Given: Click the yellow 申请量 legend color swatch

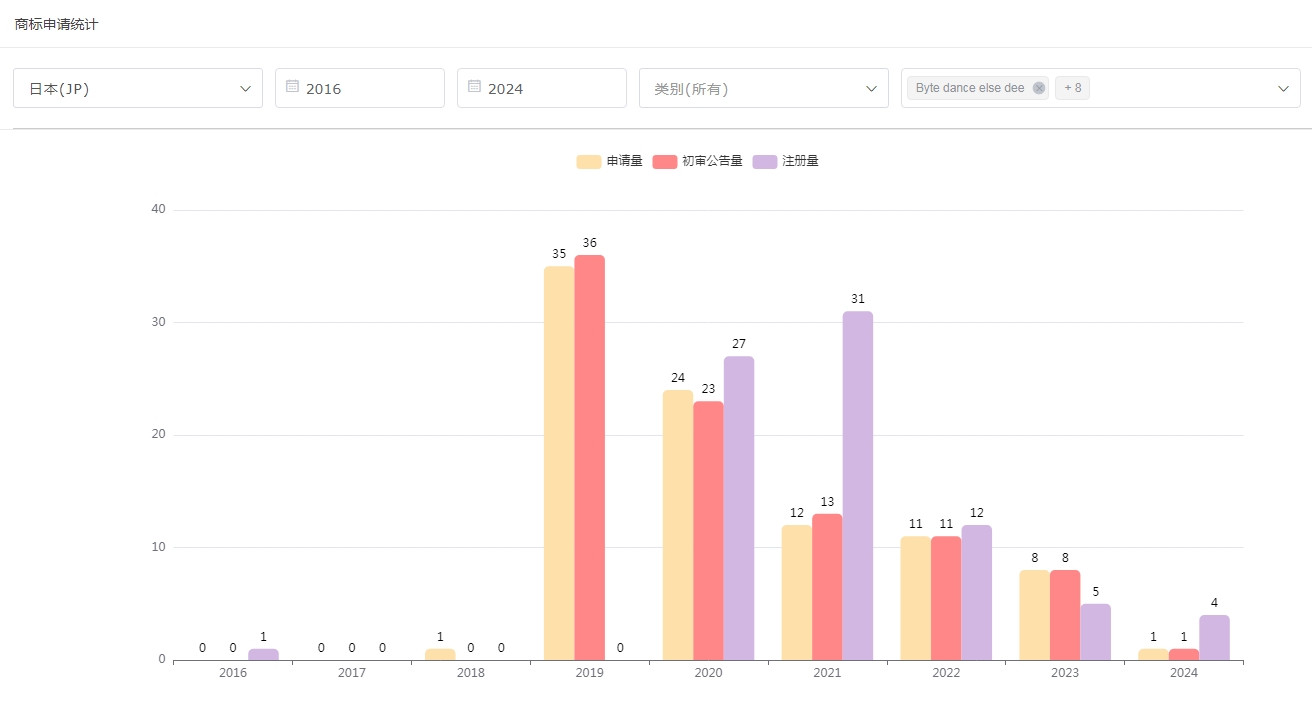Looking at the screenshot, I should [x=589, y=162].
